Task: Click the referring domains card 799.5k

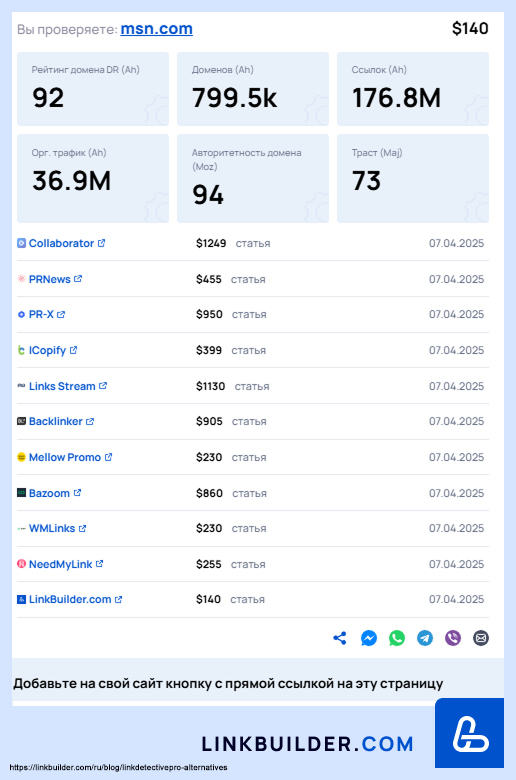Action: 253,89
